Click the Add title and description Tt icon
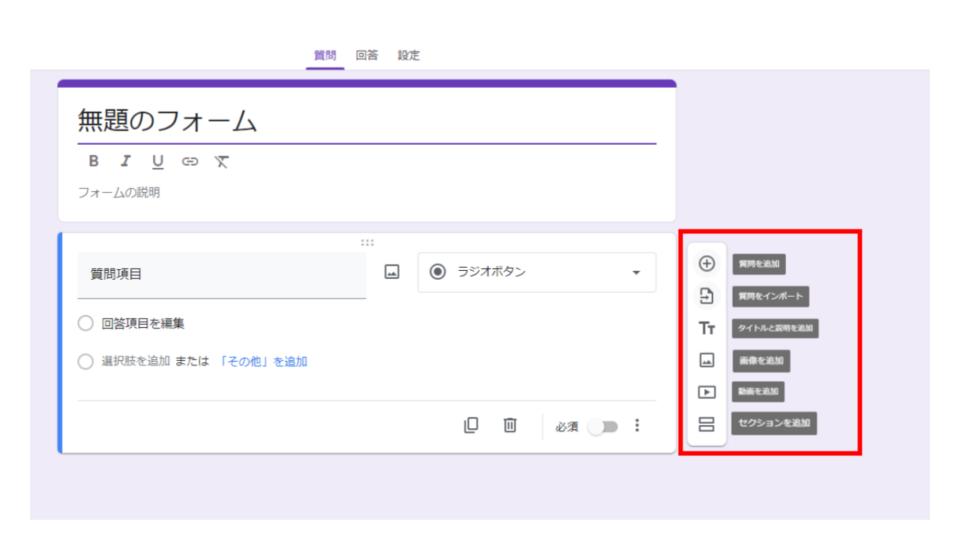 tap(707, 329)
